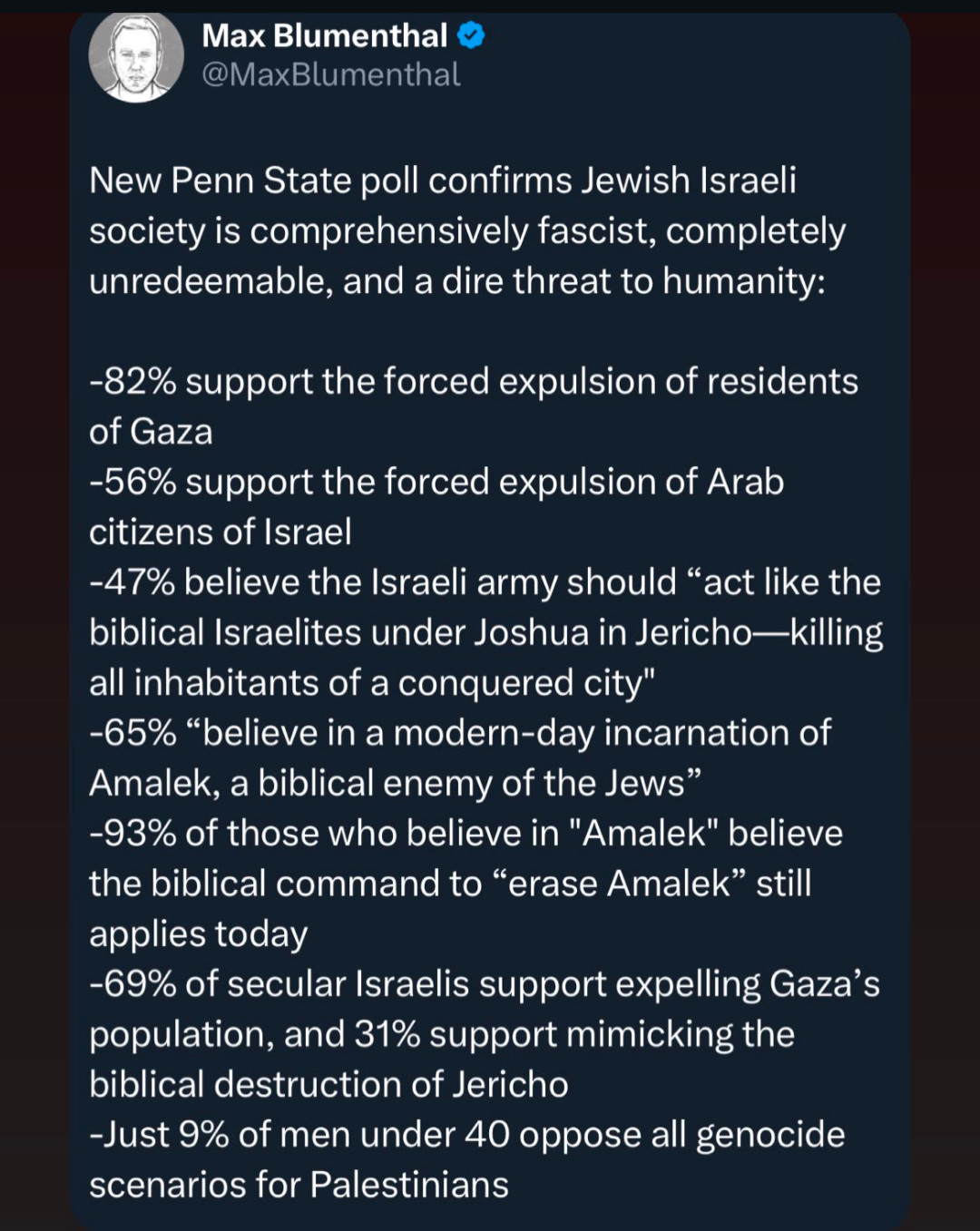Click the "Amalek, a biblical enemy" line
Viewport: 980px width, 1231px height.
tap(396, 783)
